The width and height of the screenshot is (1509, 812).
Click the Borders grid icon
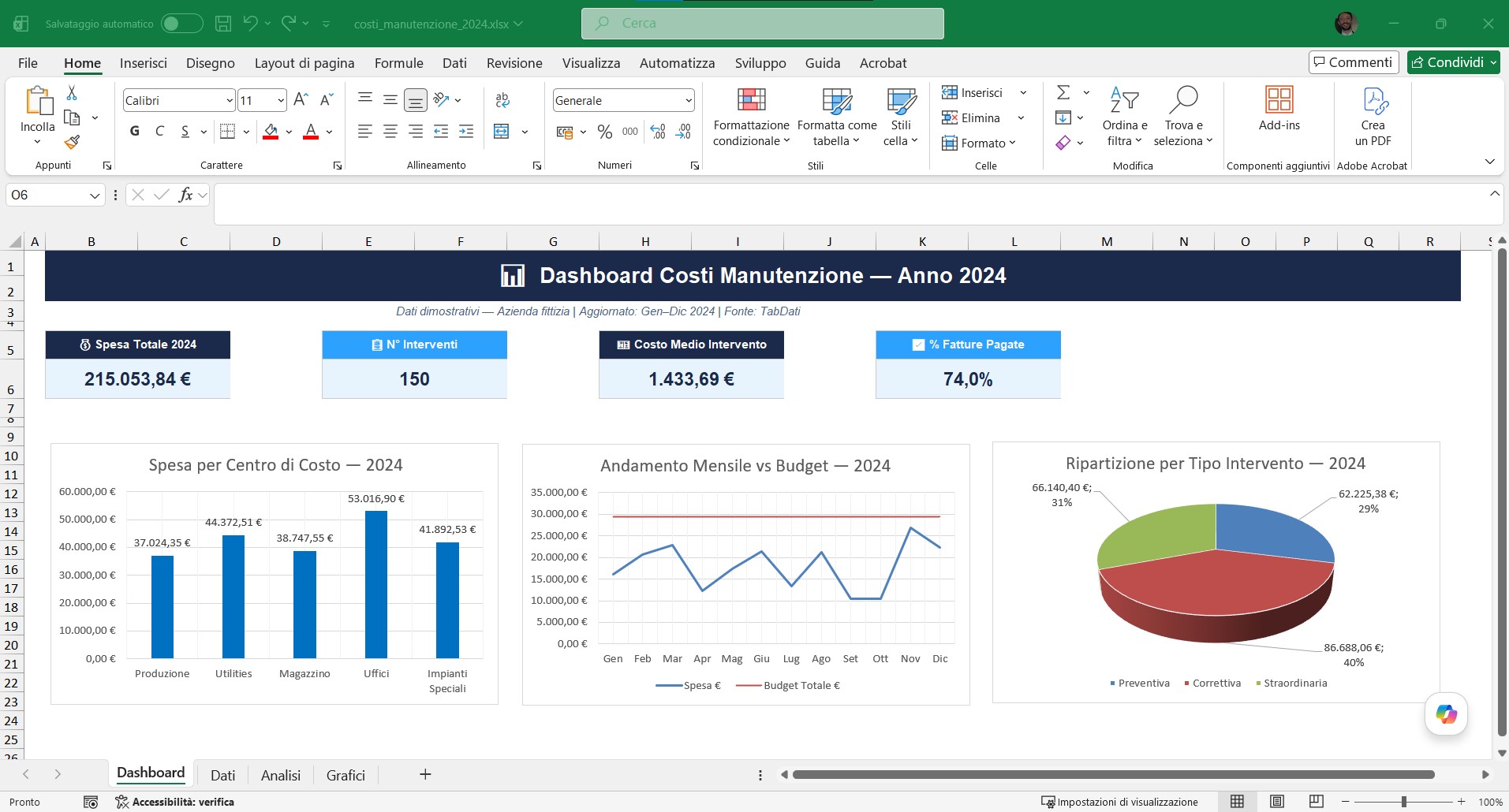tap(227, 132)
